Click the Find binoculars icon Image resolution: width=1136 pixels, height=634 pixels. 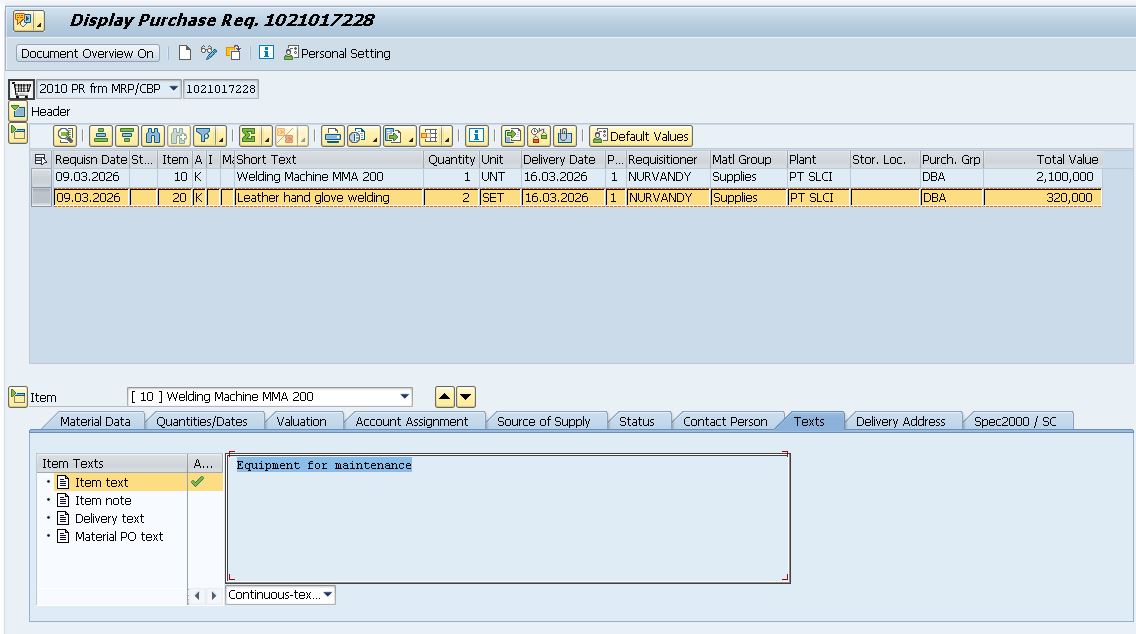(153, 136)
